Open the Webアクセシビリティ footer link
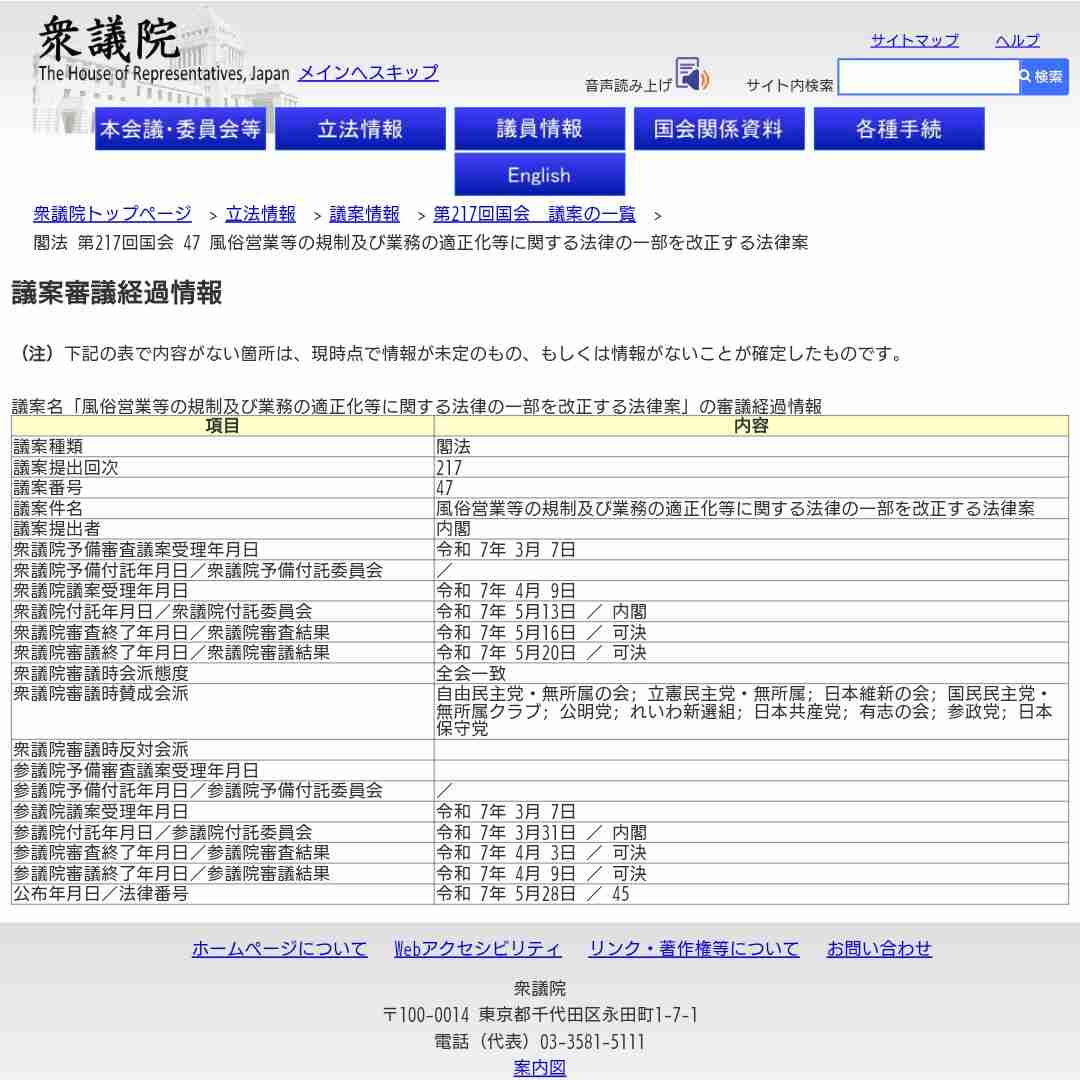 point(477,949)
